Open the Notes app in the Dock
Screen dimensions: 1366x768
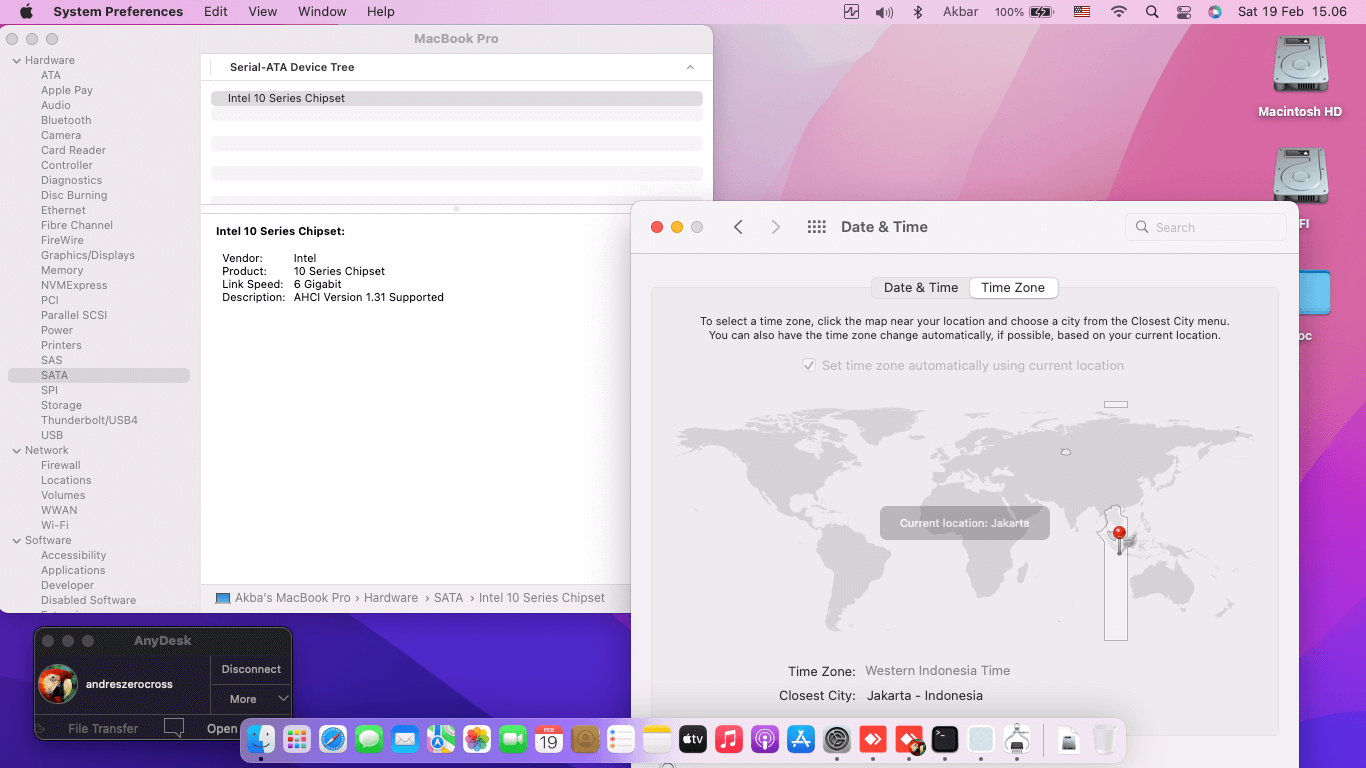tap(657, 739)
